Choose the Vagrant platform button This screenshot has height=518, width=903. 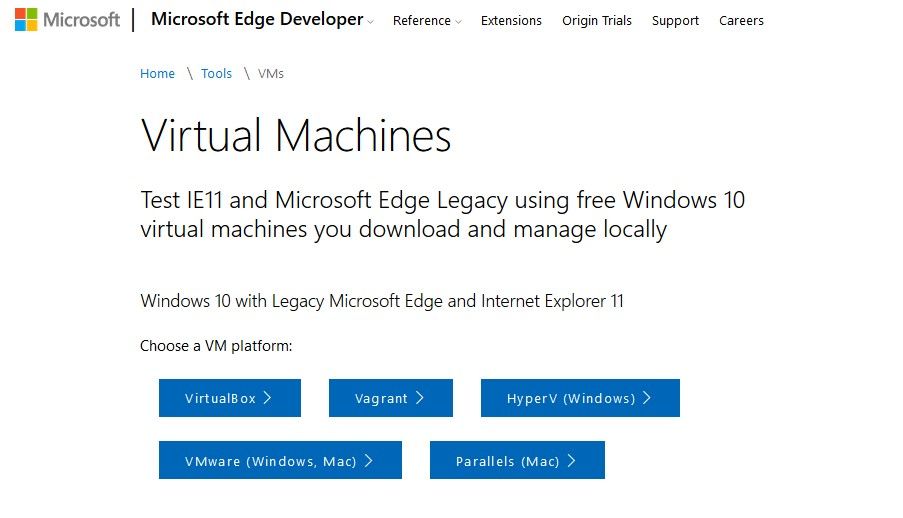[x=390, y=398]
